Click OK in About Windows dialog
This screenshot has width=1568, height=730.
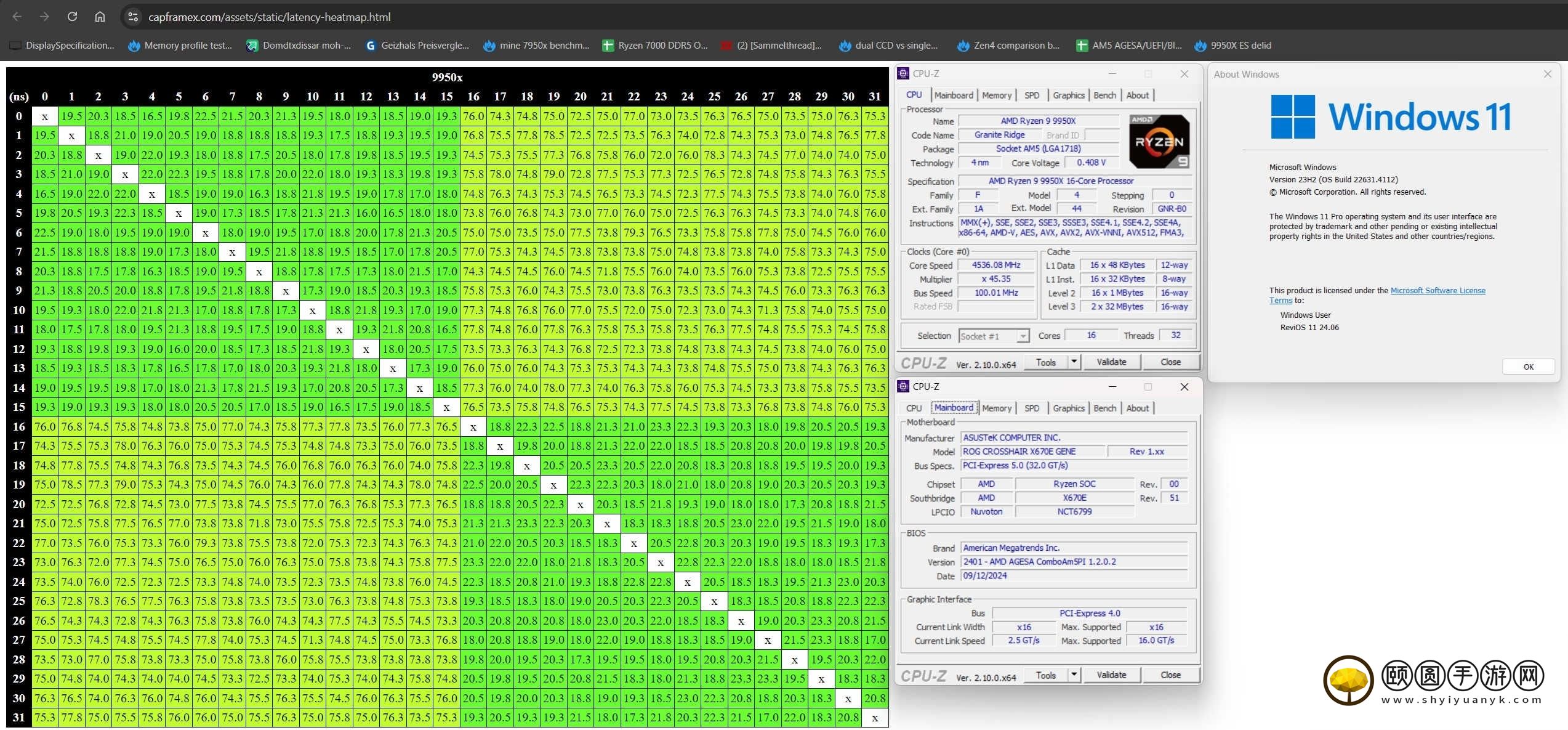click(x=1528, y=367)
